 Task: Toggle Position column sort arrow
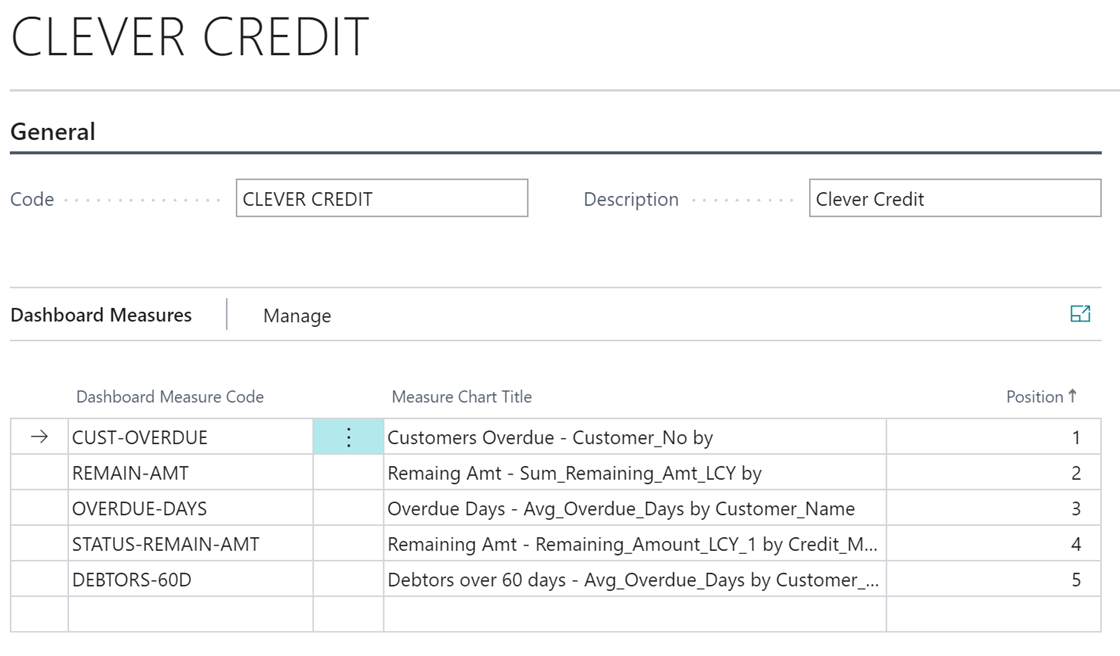click(1072, 396)
